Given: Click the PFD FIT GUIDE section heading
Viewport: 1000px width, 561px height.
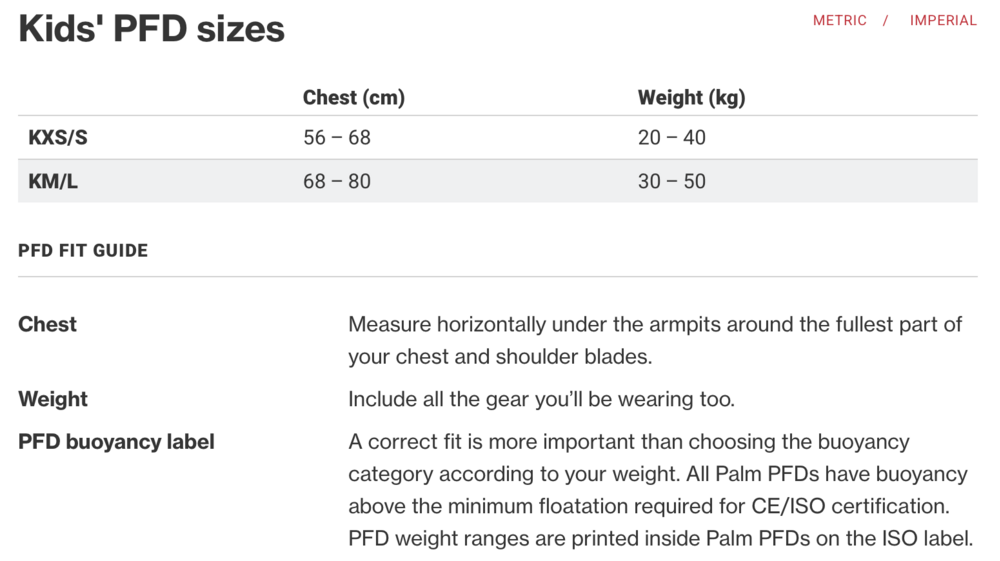Looking at the screenshot, I should pos(83,251).
